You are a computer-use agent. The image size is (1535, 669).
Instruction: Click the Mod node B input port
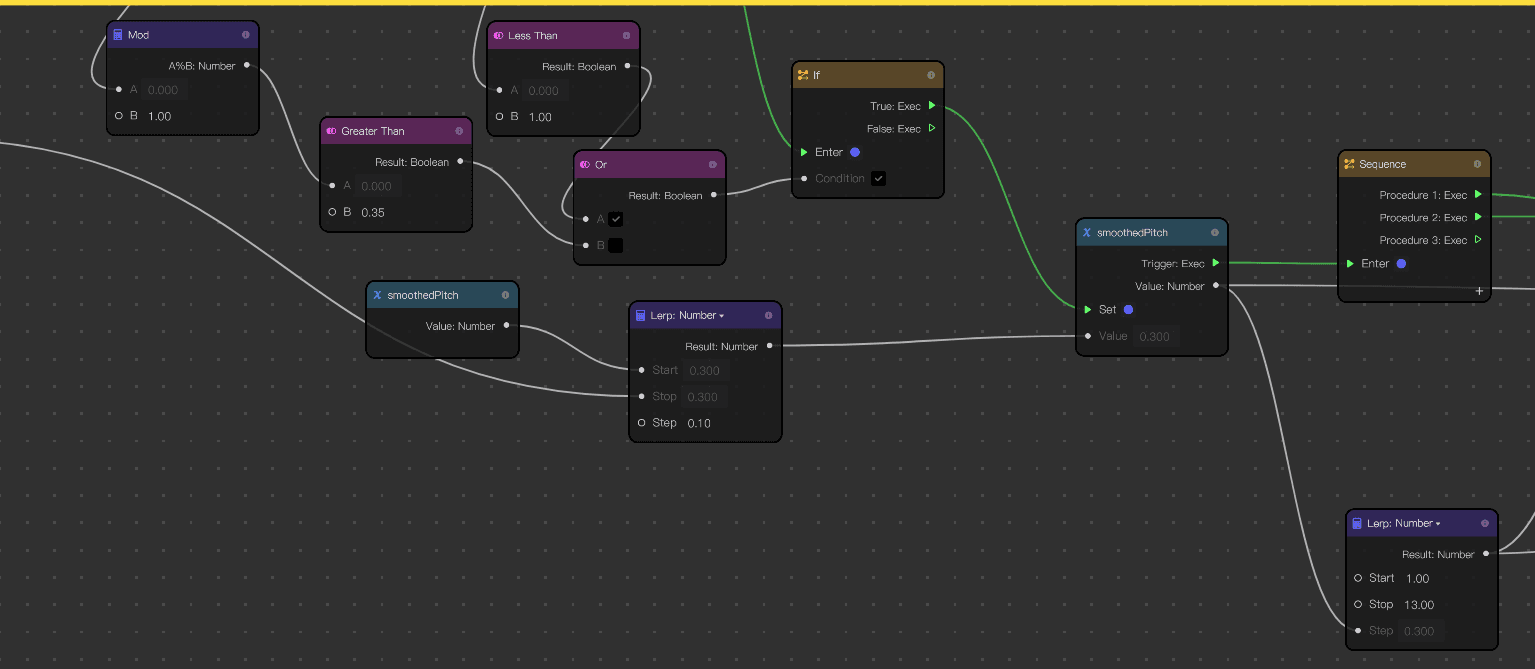119,116
